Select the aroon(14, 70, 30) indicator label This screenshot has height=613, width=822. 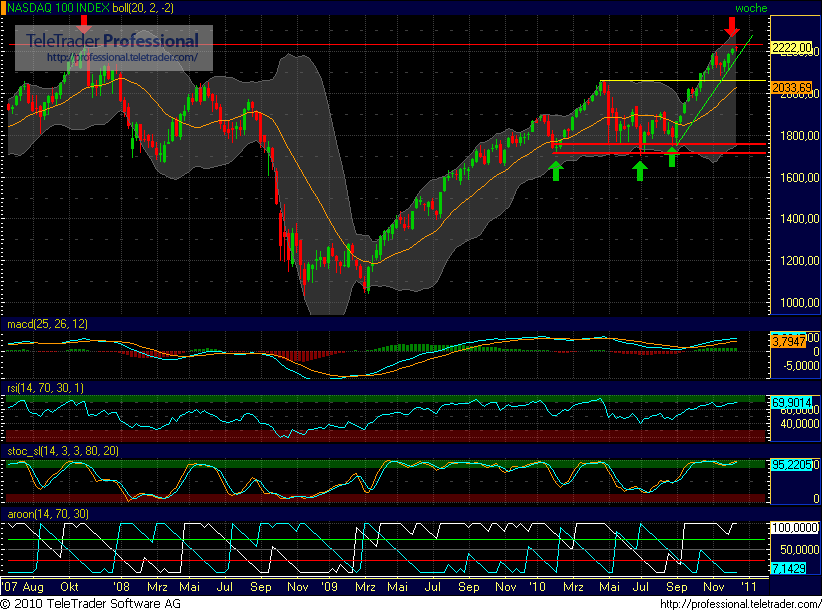click(x=48, y=514)
